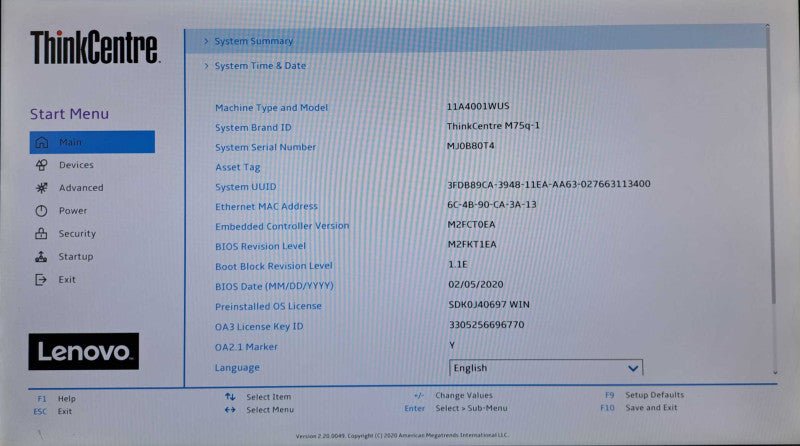Click the BIOS Date (MM/DD/YYYY) label
The height and width of the screenshot is (446, 800).
click(274, 286)
